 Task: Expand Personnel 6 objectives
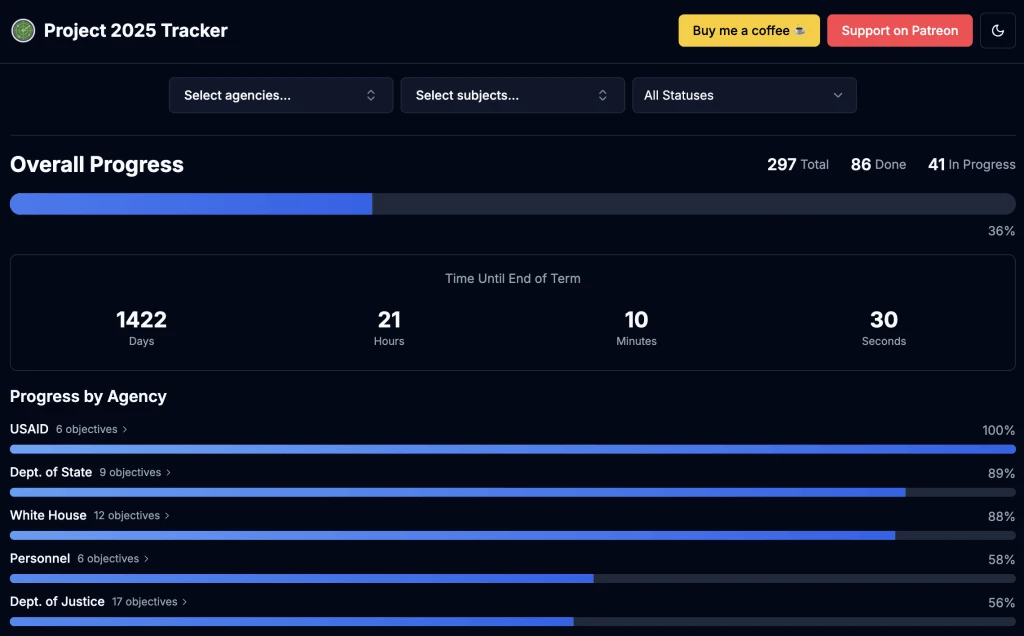[113, 558]
